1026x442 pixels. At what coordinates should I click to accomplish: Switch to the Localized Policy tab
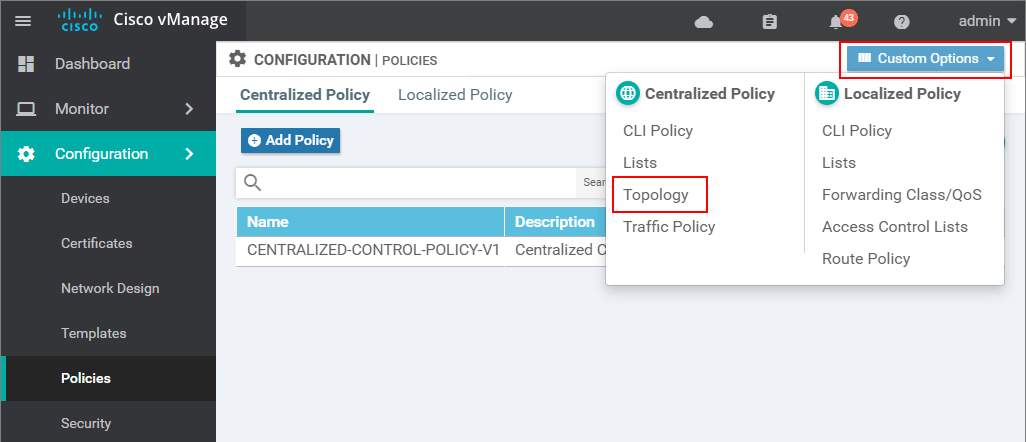[x=455, y=95]
